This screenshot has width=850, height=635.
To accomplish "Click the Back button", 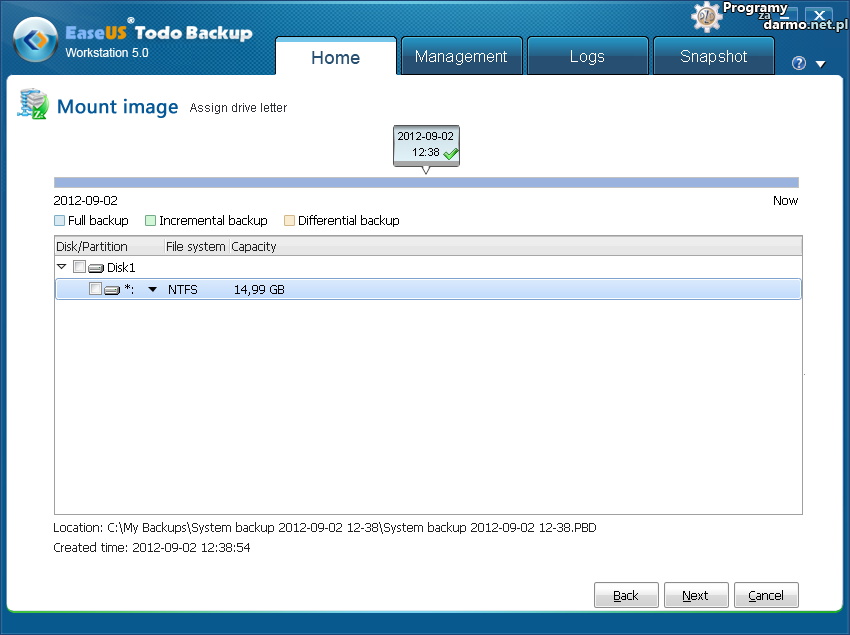I will 626,595.
